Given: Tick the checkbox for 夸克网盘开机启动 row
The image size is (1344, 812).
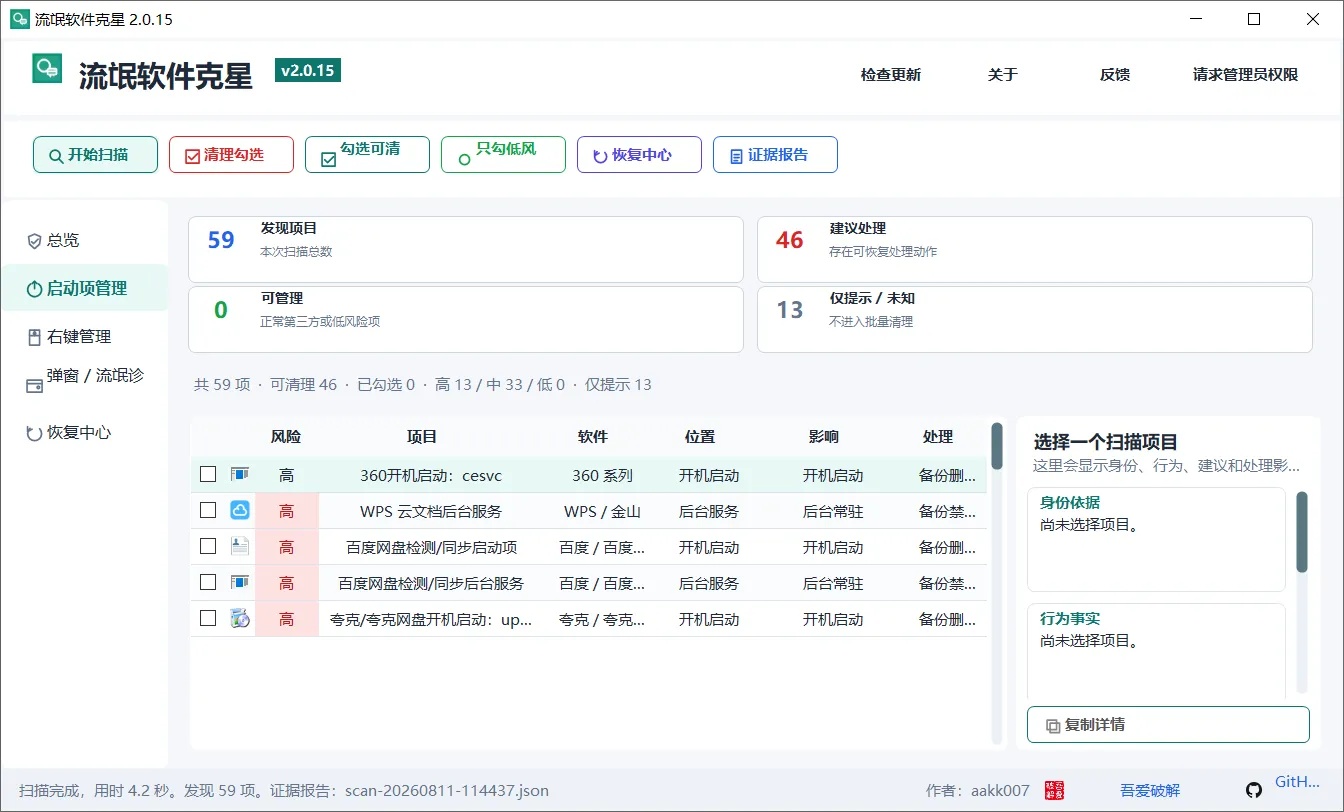Looking at the screenshot, I should 208,618.
